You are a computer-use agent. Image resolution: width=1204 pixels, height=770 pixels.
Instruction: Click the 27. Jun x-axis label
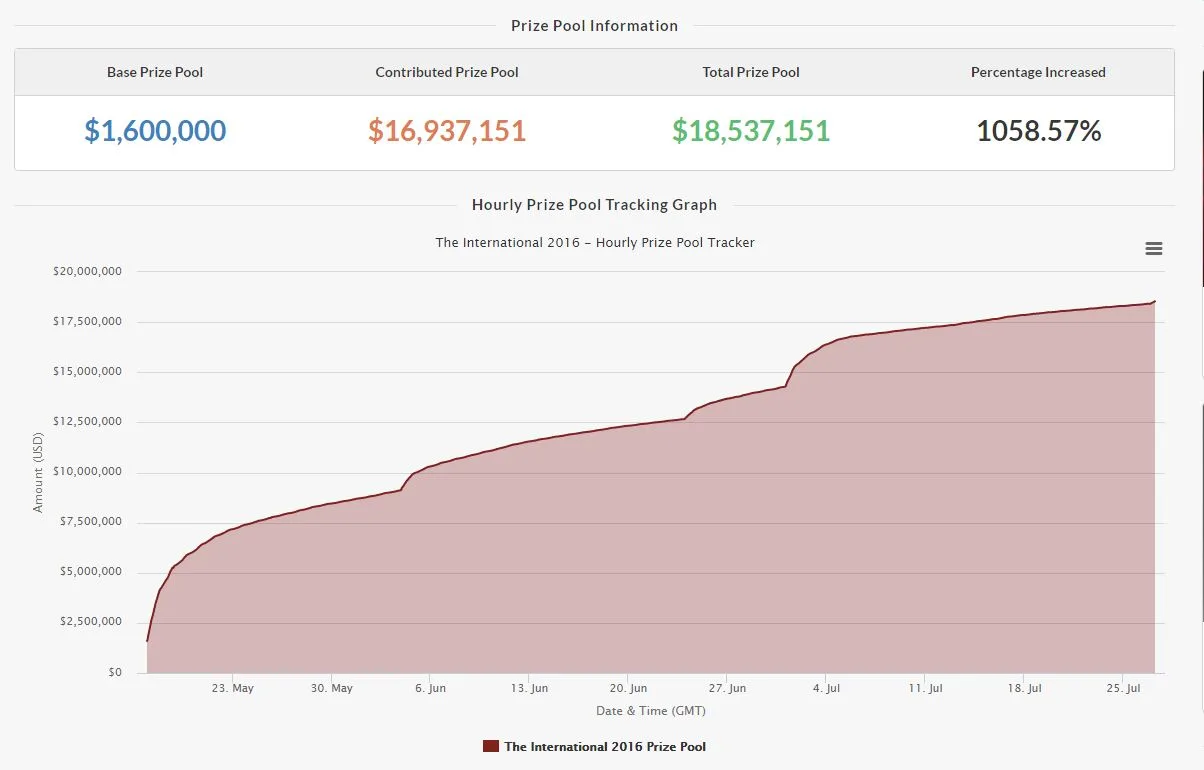pyautogui.click(x=727, y=688)
